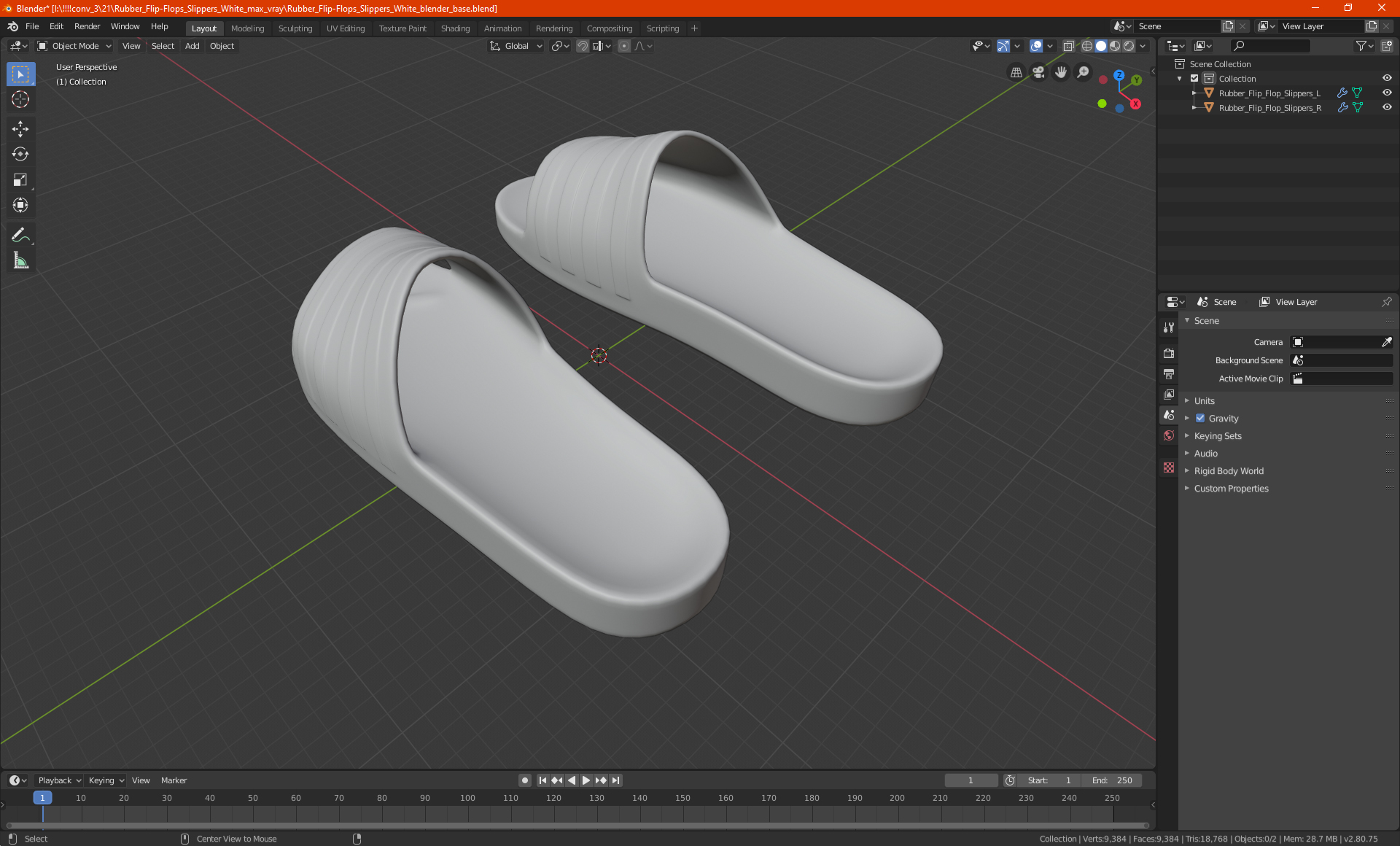Activate the Rotate tool
This screenshot has height=846, width=1400.
pos(20,155)
